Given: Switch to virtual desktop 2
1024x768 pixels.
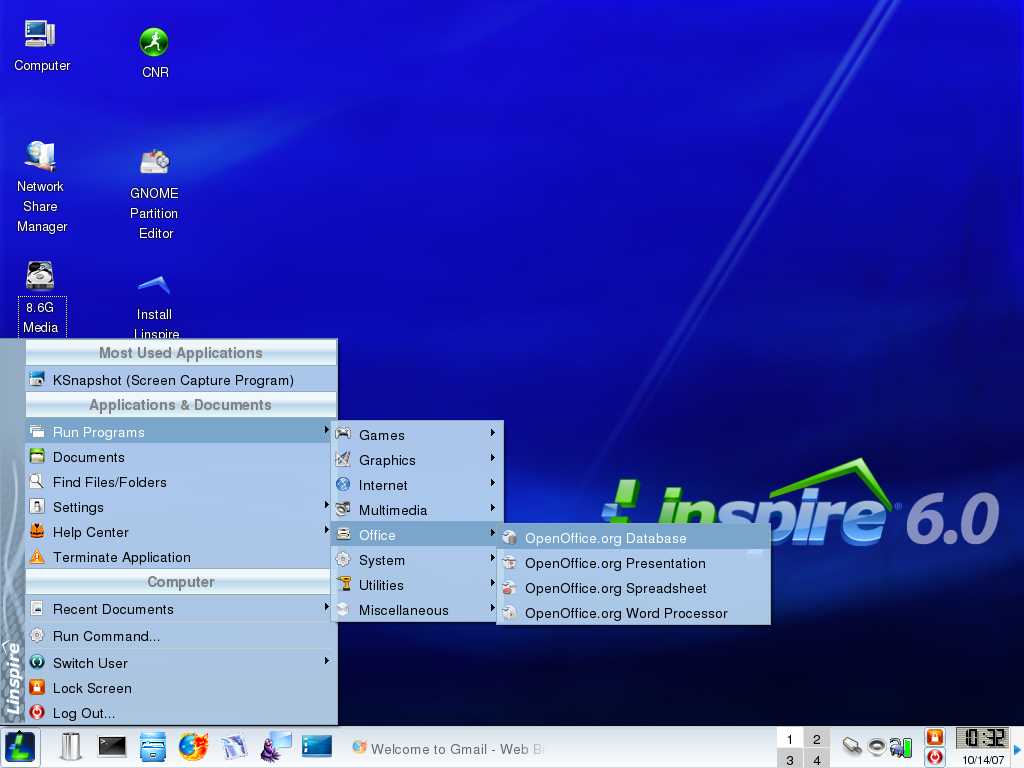Looking at the screenshot, I should tap(816, 739).
